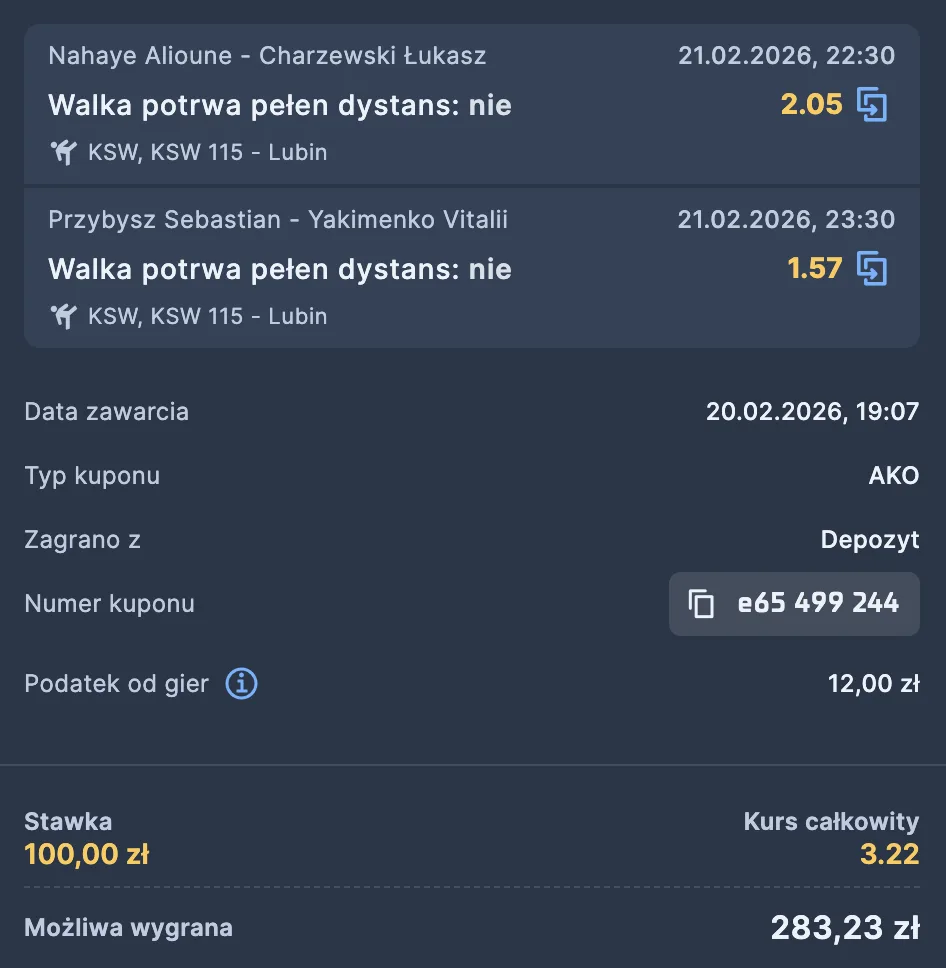Select the odds value 1.57
This screenshot has width=946, height=968.
(814, 269)
